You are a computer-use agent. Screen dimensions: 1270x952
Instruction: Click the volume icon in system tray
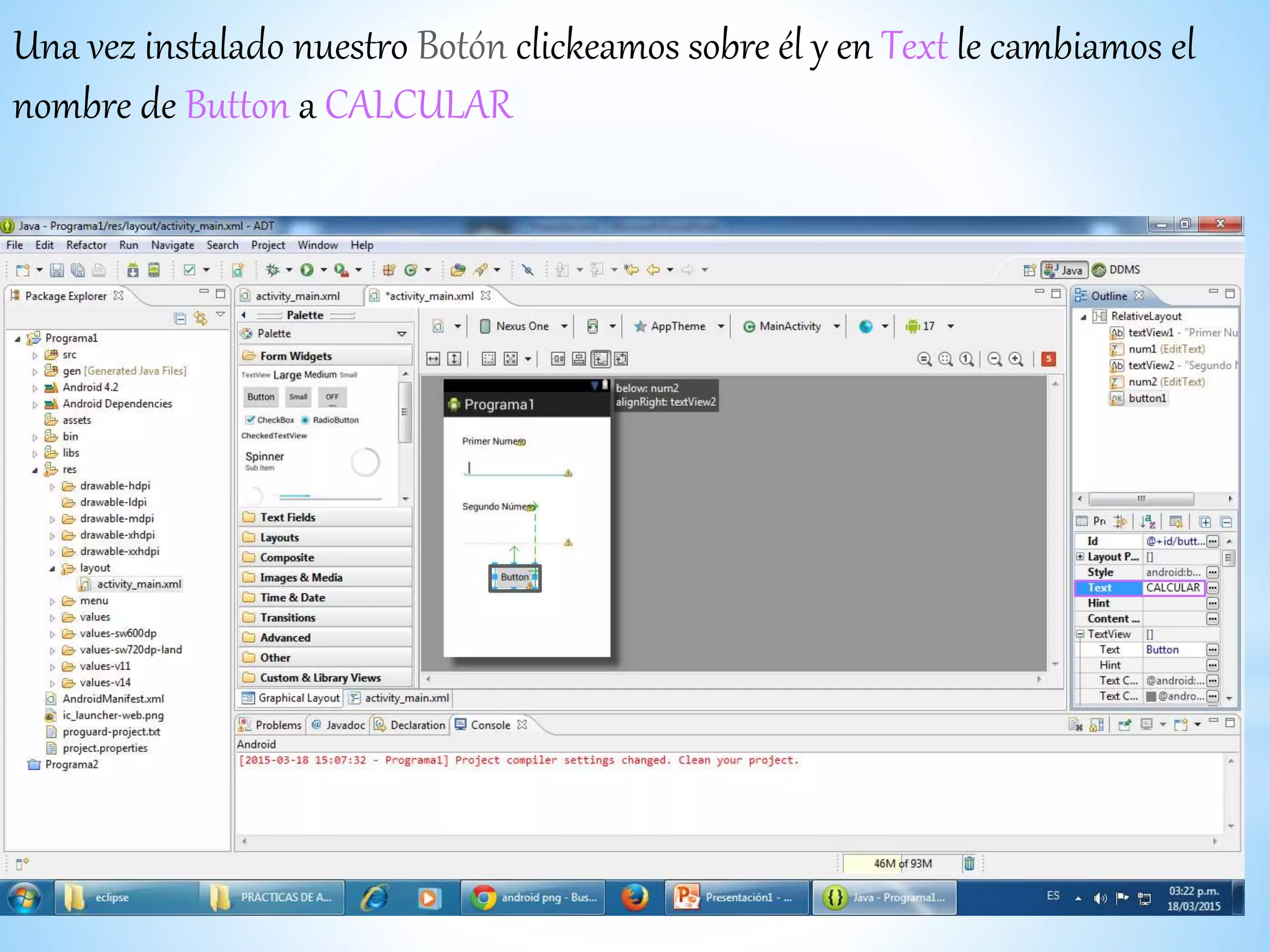click(x=1100, y=898)
